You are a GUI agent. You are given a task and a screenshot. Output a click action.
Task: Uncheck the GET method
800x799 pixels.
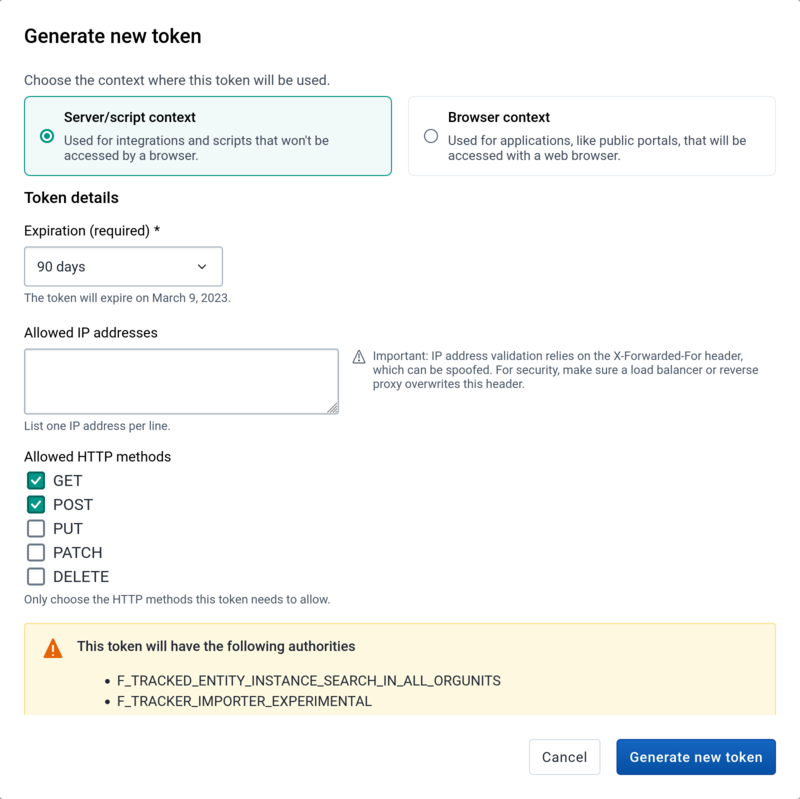tap(36, 480)
